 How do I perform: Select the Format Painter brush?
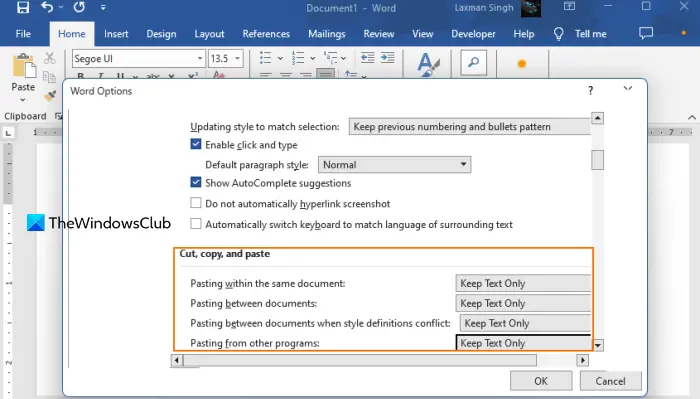pyautogui.click(x=50, y=96)
